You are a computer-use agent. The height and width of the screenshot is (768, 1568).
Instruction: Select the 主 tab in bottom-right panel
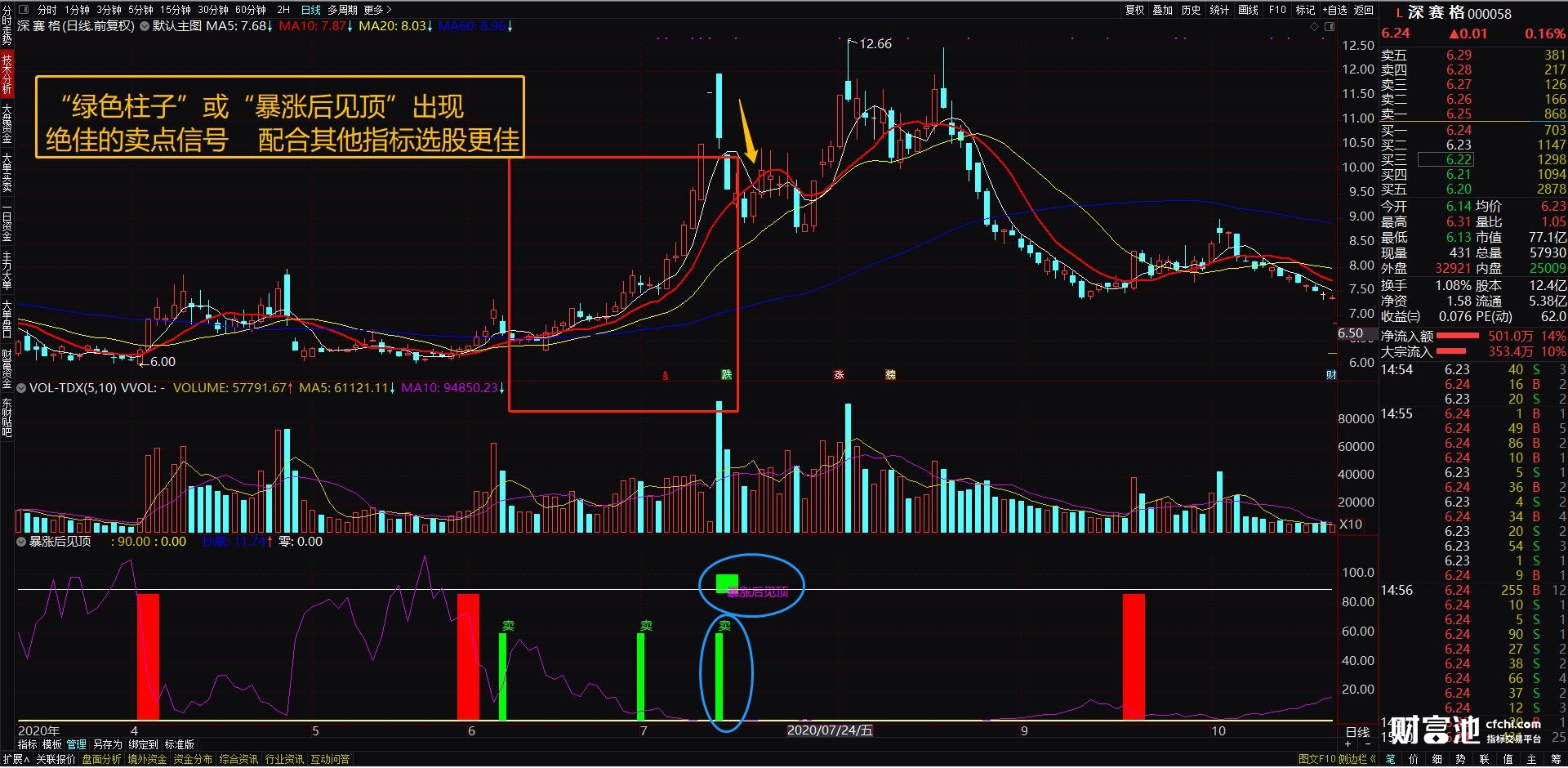pos(1532,760)
